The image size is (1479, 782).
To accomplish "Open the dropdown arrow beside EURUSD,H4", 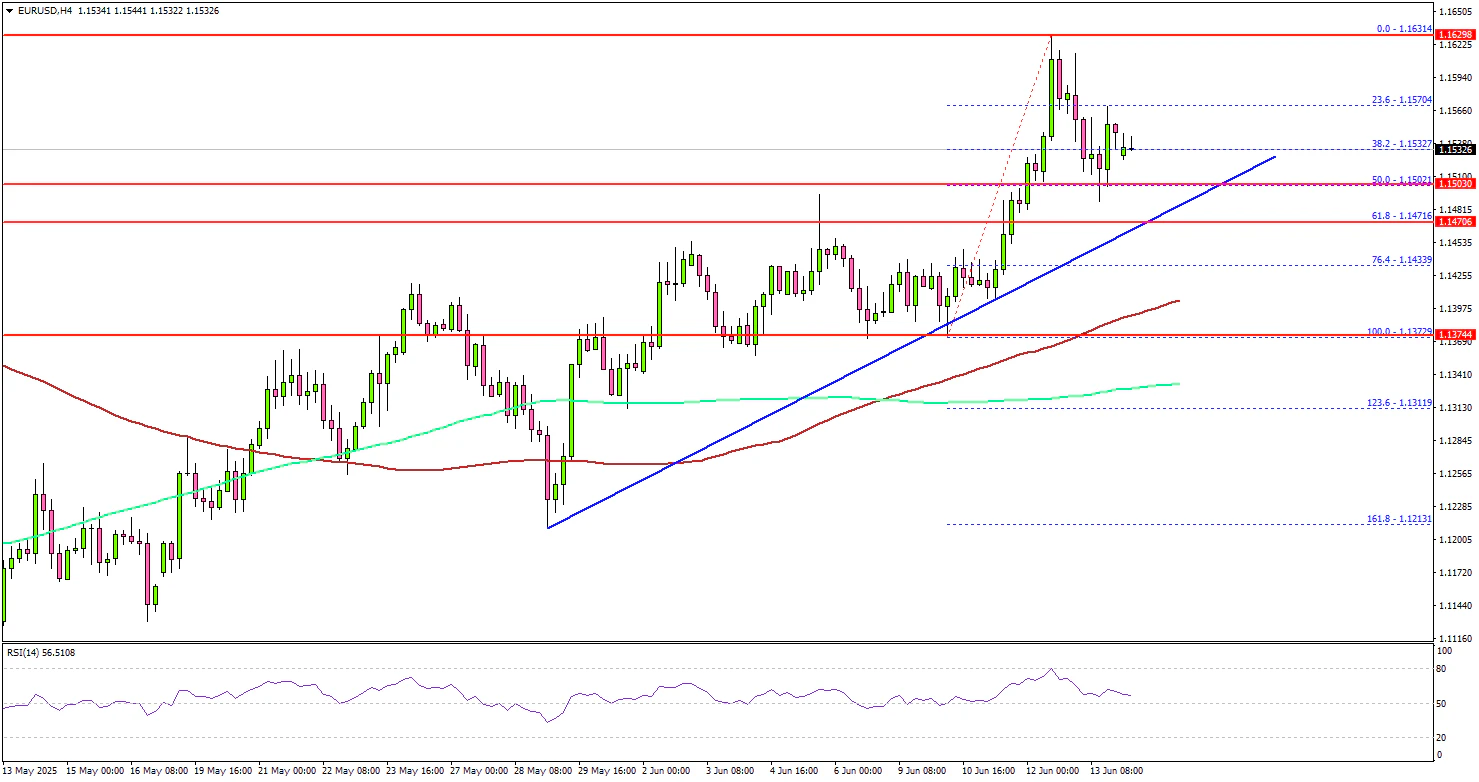I will [9, 10].
